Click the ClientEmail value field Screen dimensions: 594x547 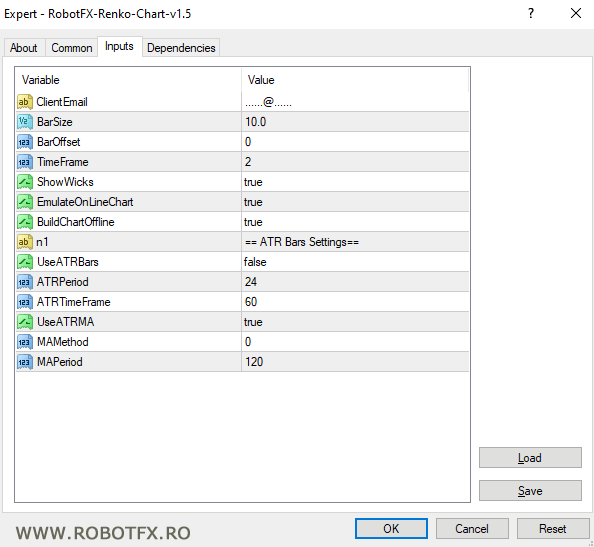point(355,102)
